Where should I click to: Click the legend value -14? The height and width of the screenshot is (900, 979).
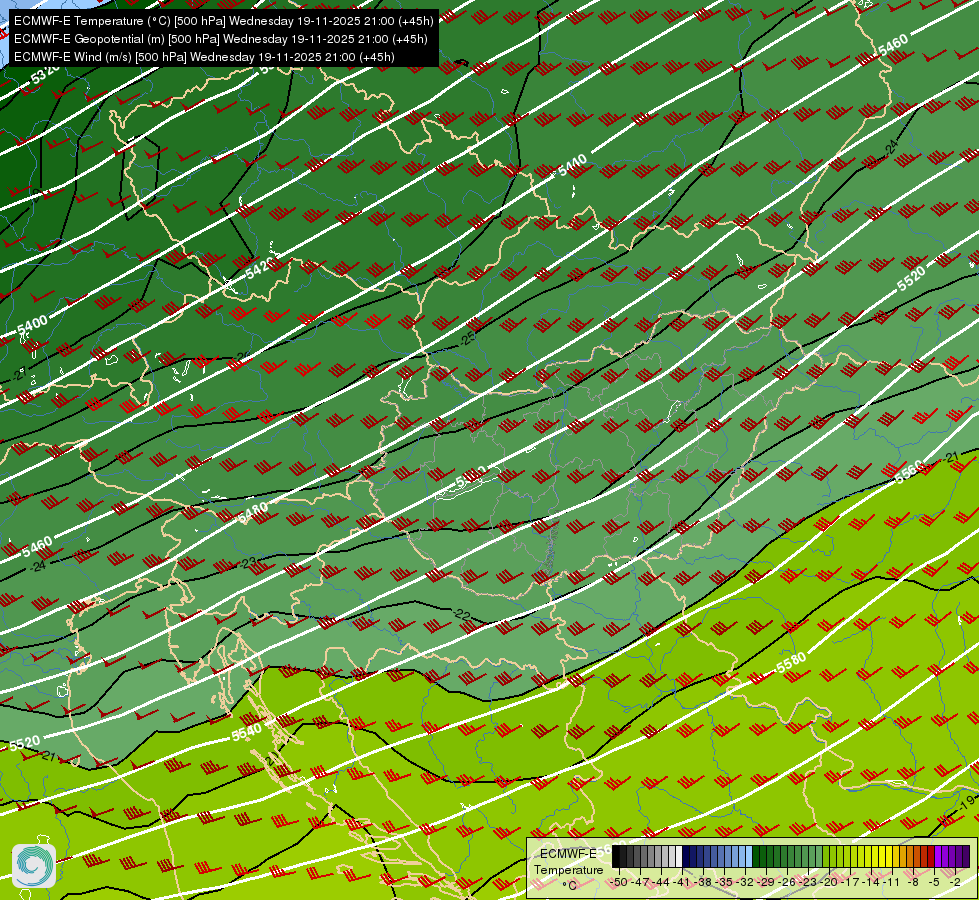click(871, 883)
